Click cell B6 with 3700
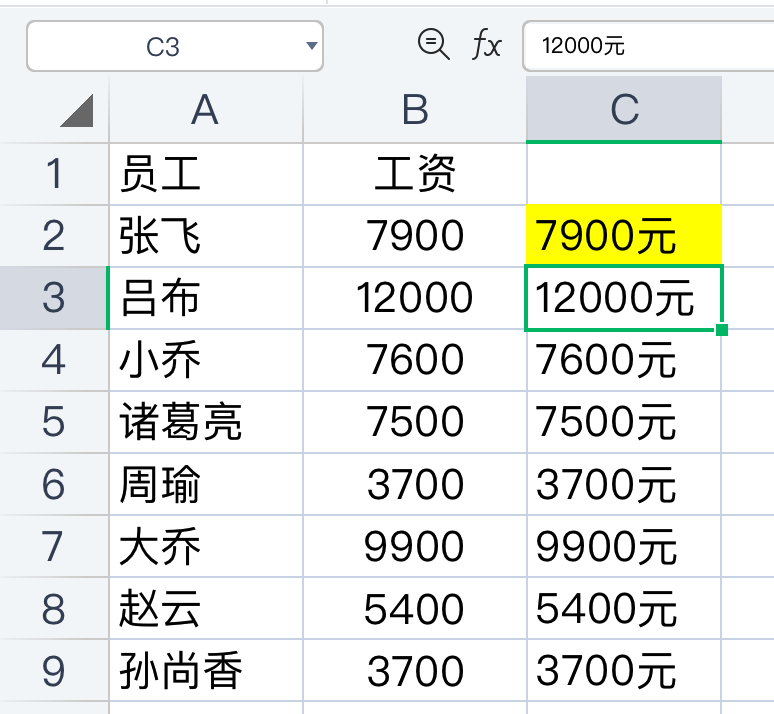 415,484
